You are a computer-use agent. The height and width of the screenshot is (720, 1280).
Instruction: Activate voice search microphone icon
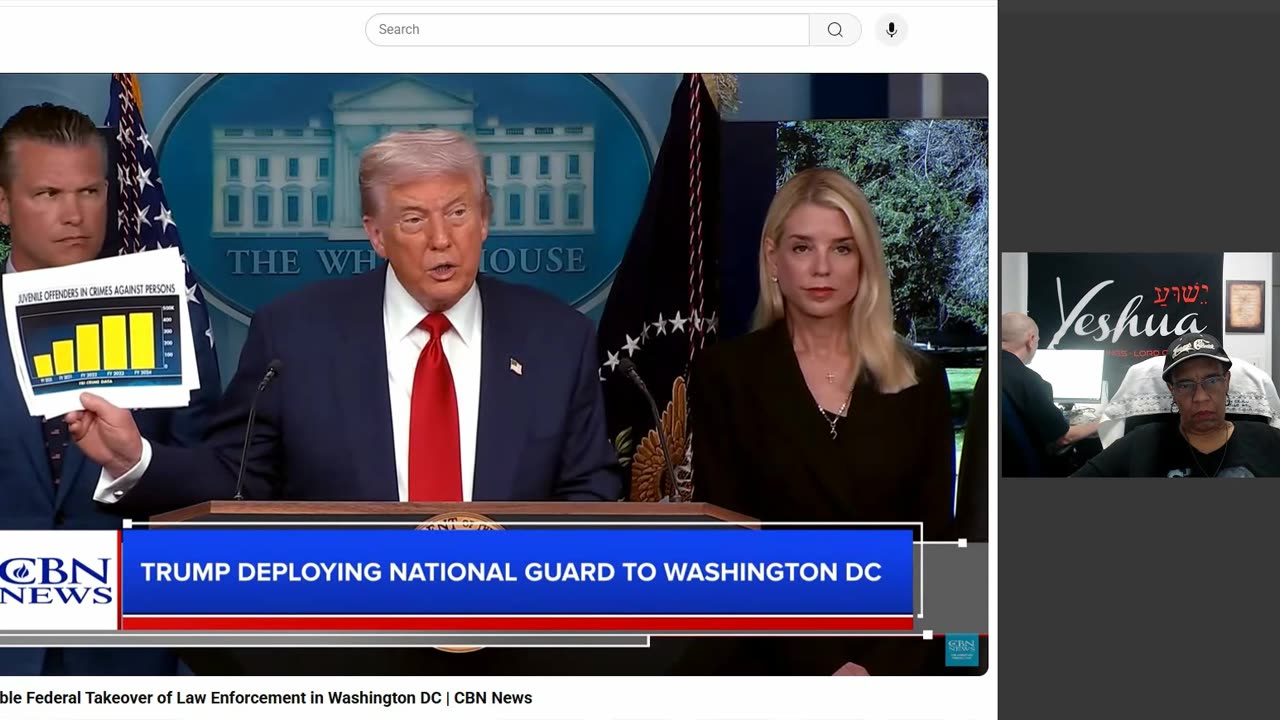coord(891,30)
